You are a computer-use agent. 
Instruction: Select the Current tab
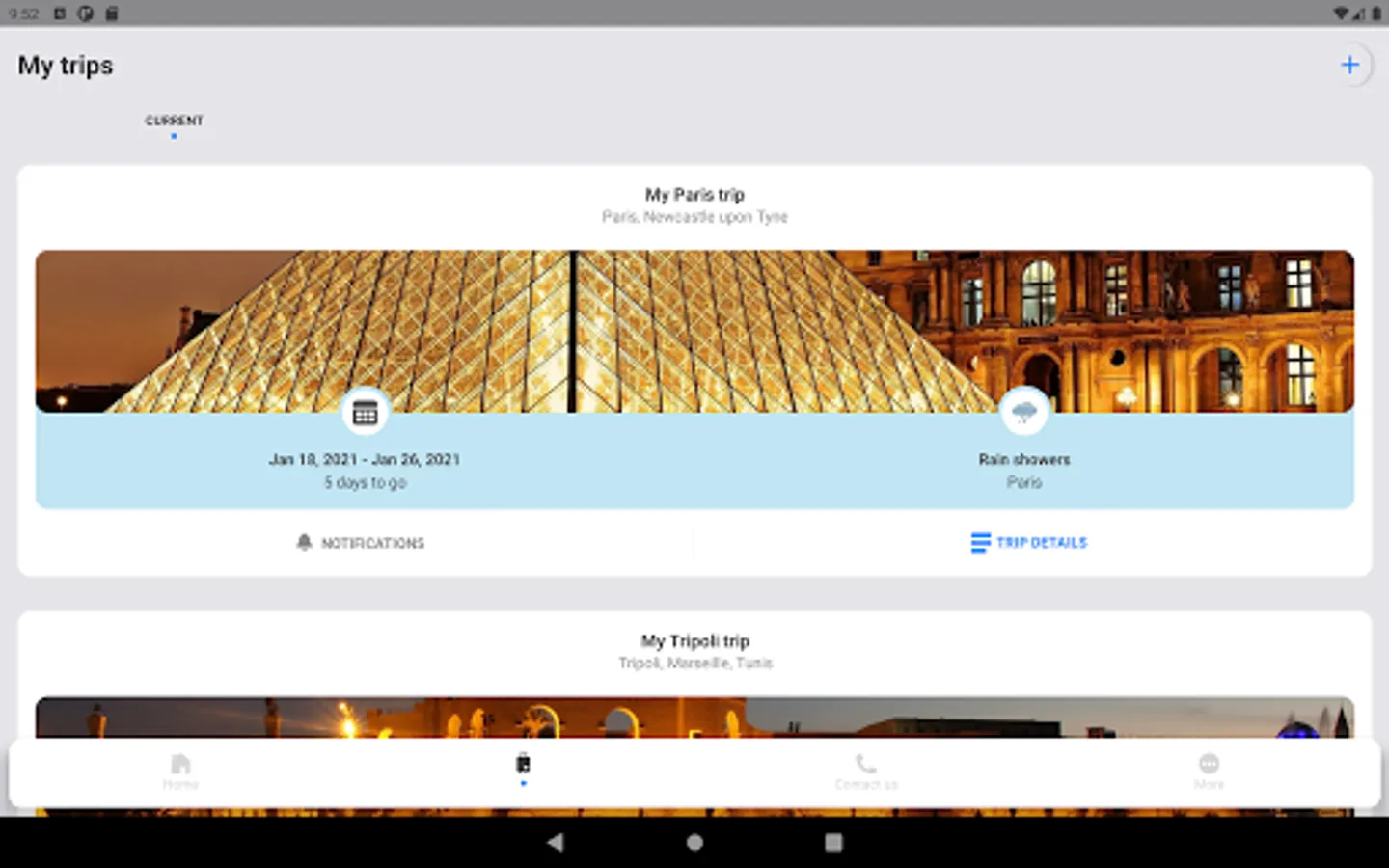174,121
